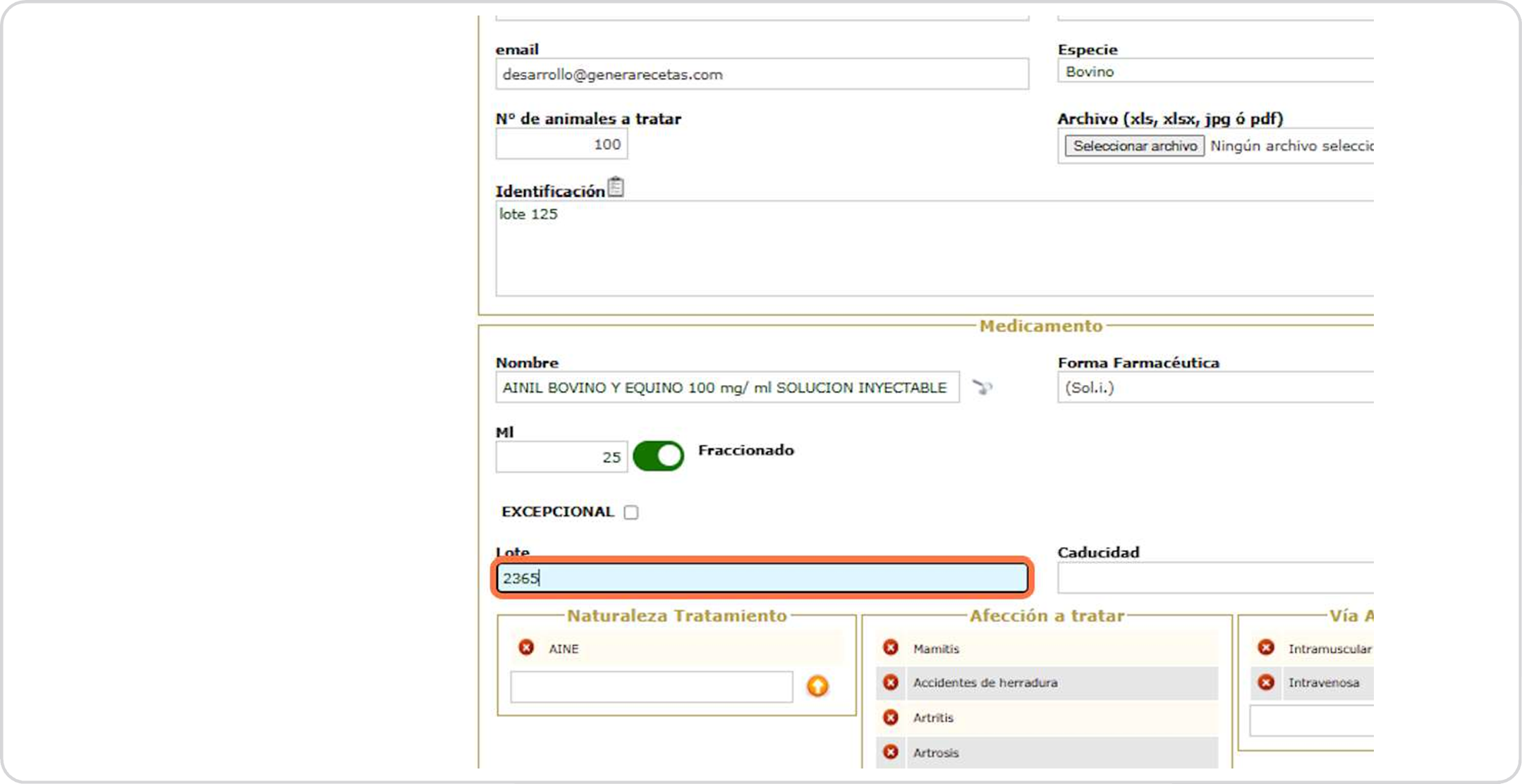Open the Forma Farmacéutica field

point(1214,388)
